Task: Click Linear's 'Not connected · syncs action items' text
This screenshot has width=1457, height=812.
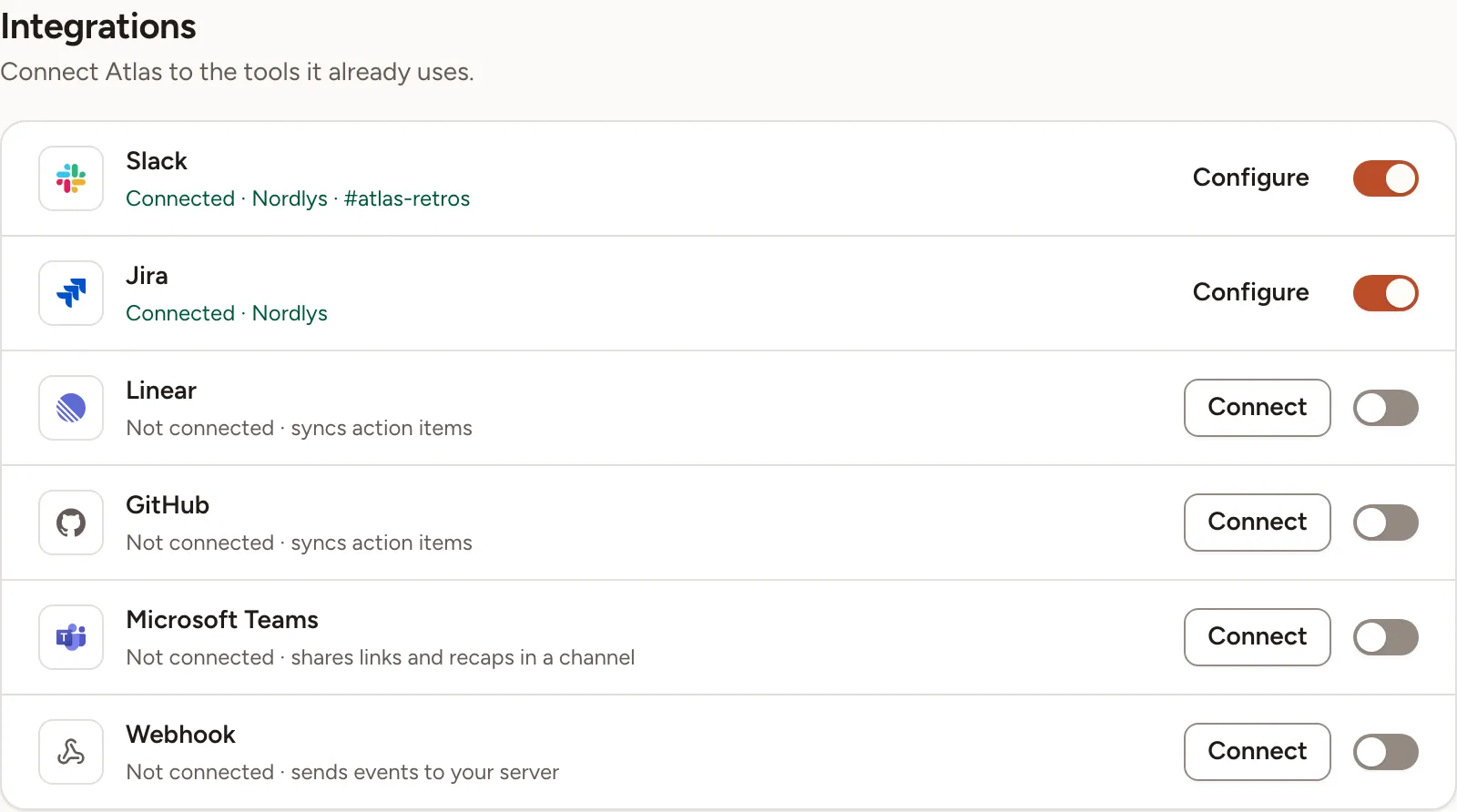Action: [300, 428]
